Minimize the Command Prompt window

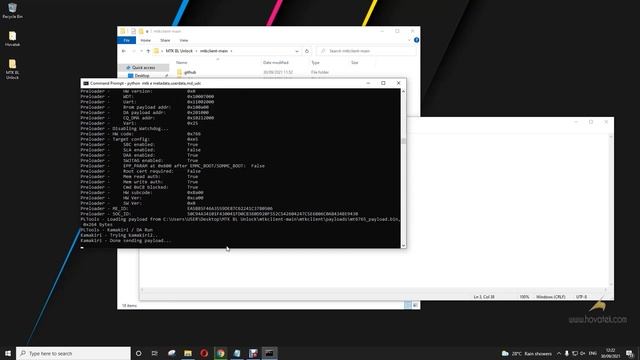point(368,83)
